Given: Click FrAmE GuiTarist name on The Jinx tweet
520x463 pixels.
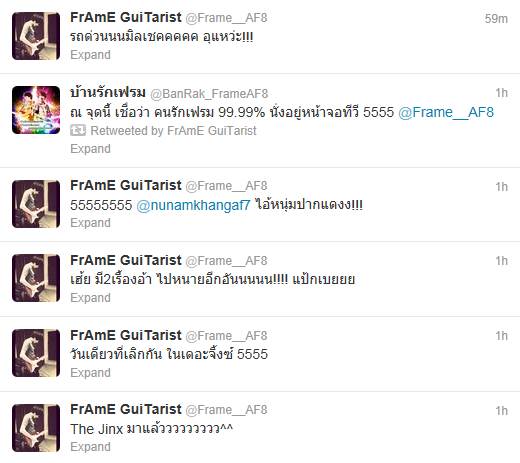Looking at the screenshot, I should (126, 409).
